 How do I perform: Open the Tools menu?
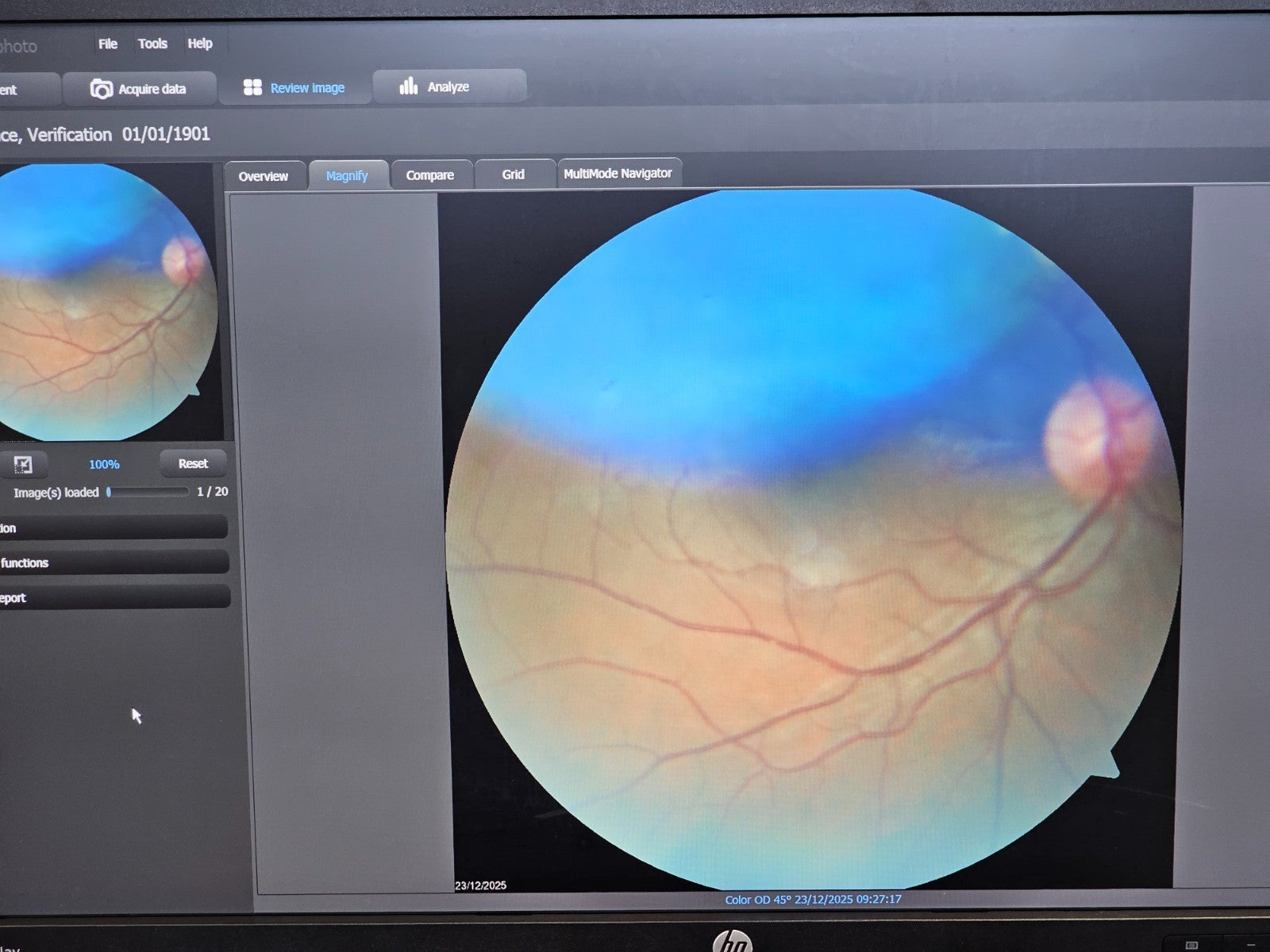(x=152, y=44)
